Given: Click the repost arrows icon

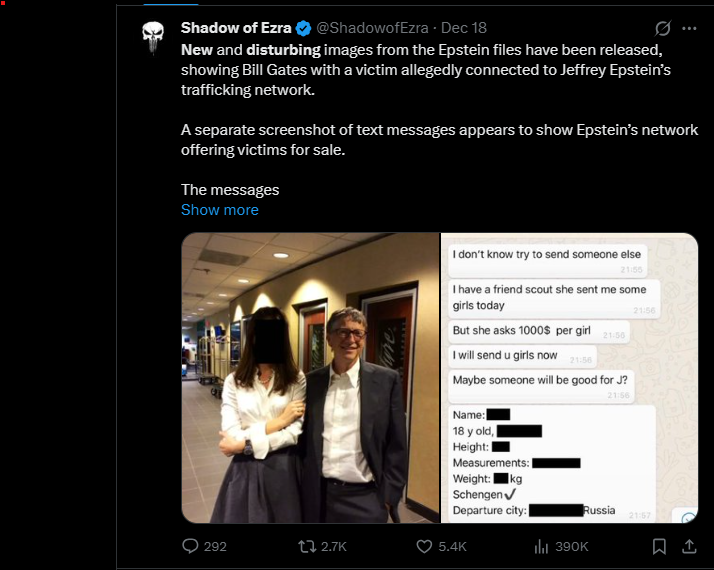Looking at the screenshot, I should click(308, 546).
